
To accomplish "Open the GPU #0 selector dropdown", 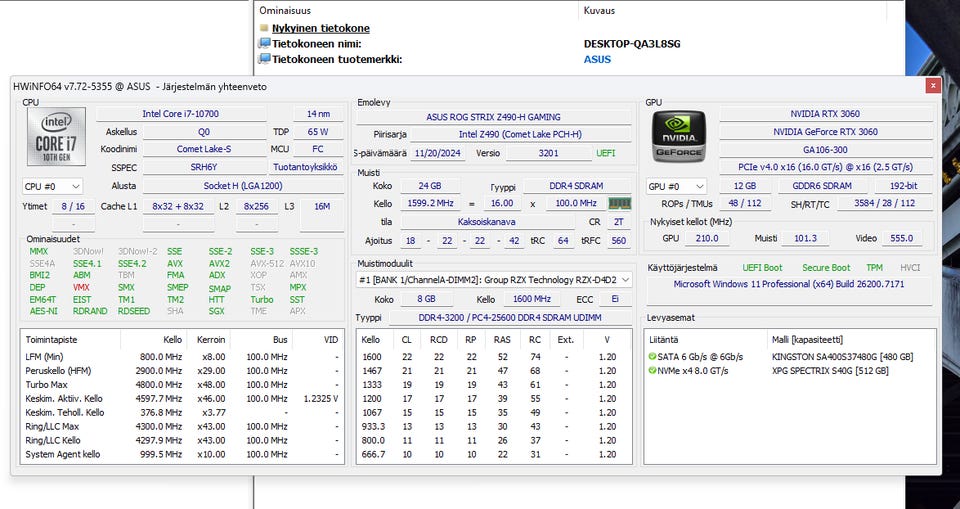I will click(x=676, y=186).
